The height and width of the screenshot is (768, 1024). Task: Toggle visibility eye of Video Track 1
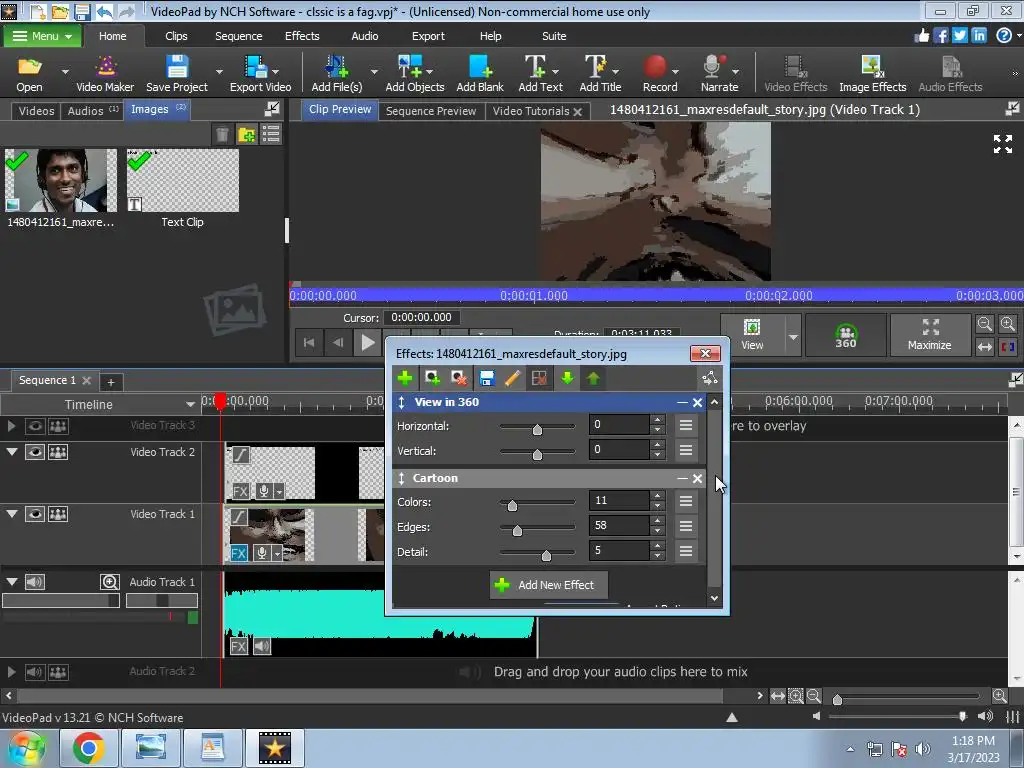(x=35, y=515)
